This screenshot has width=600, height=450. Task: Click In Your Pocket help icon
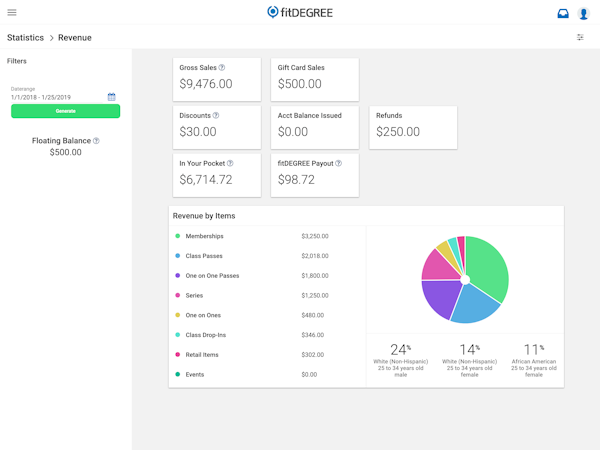230,164
